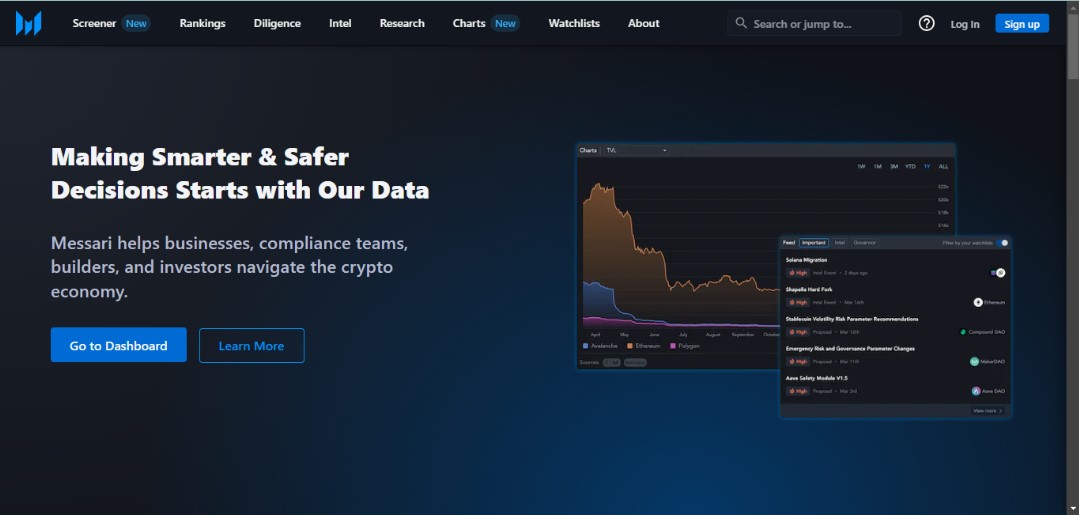Open the Charts nav item
Viewport: 1079px width, 515px height.
pyautogui.click(x=469, y=23)
